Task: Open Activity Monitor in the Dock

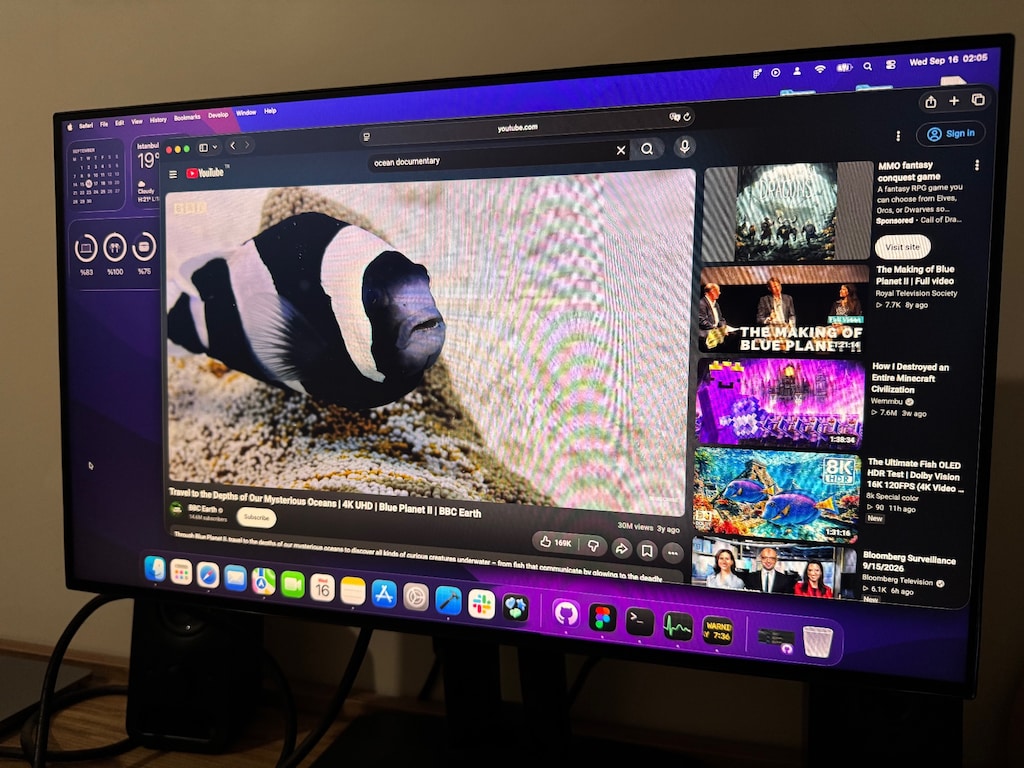Action: 677,626
